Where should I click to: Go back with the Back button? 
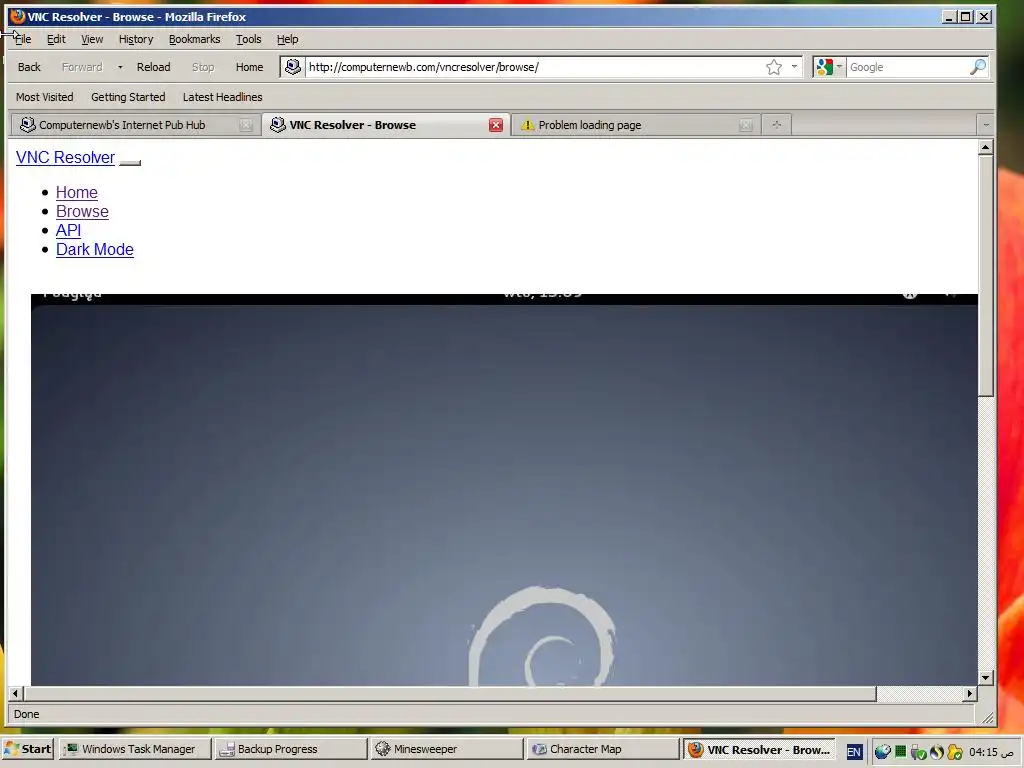[29, 67]
